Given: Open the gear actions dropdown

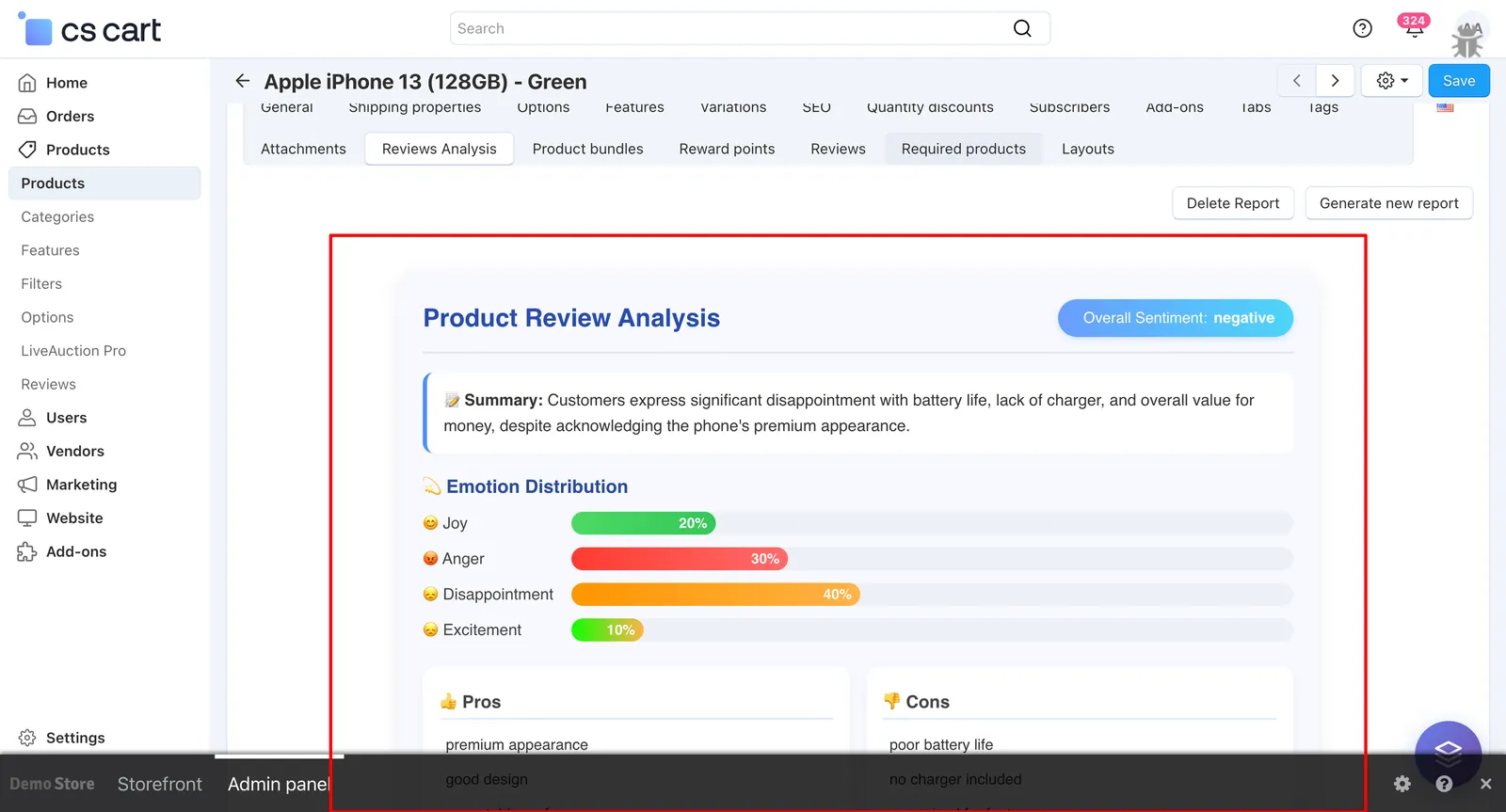Looking at the screenshot, I should click(x=1392, y=81).
